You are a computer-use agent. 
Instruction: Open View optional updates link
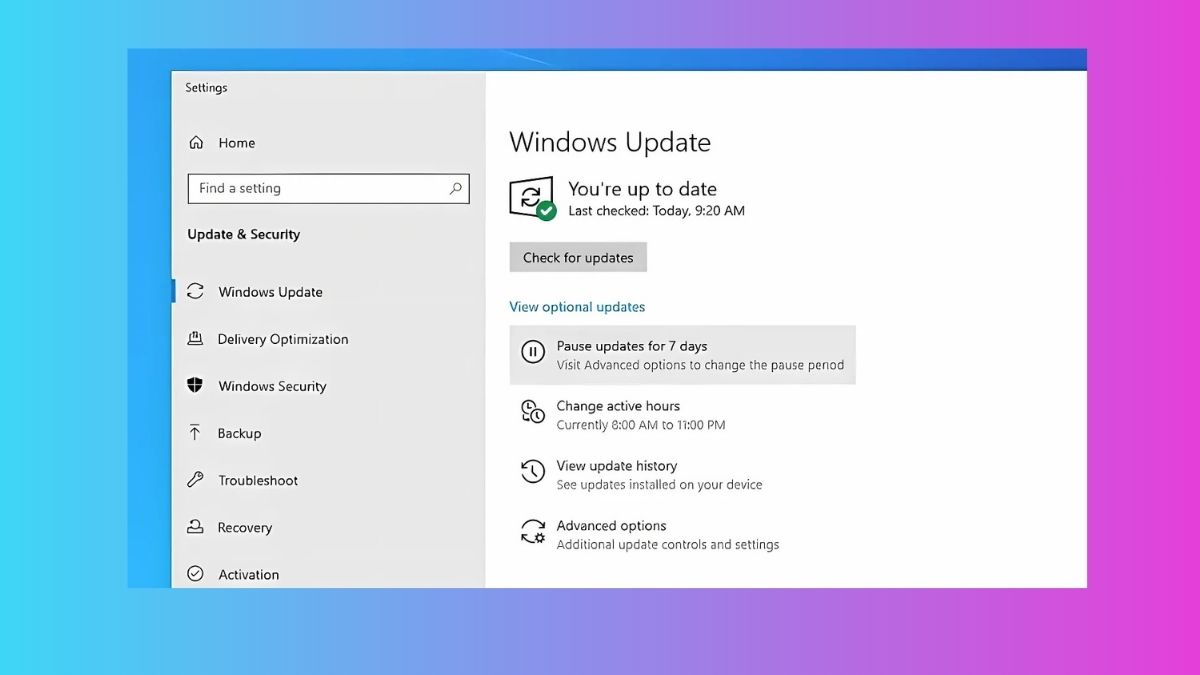[577, 307]
